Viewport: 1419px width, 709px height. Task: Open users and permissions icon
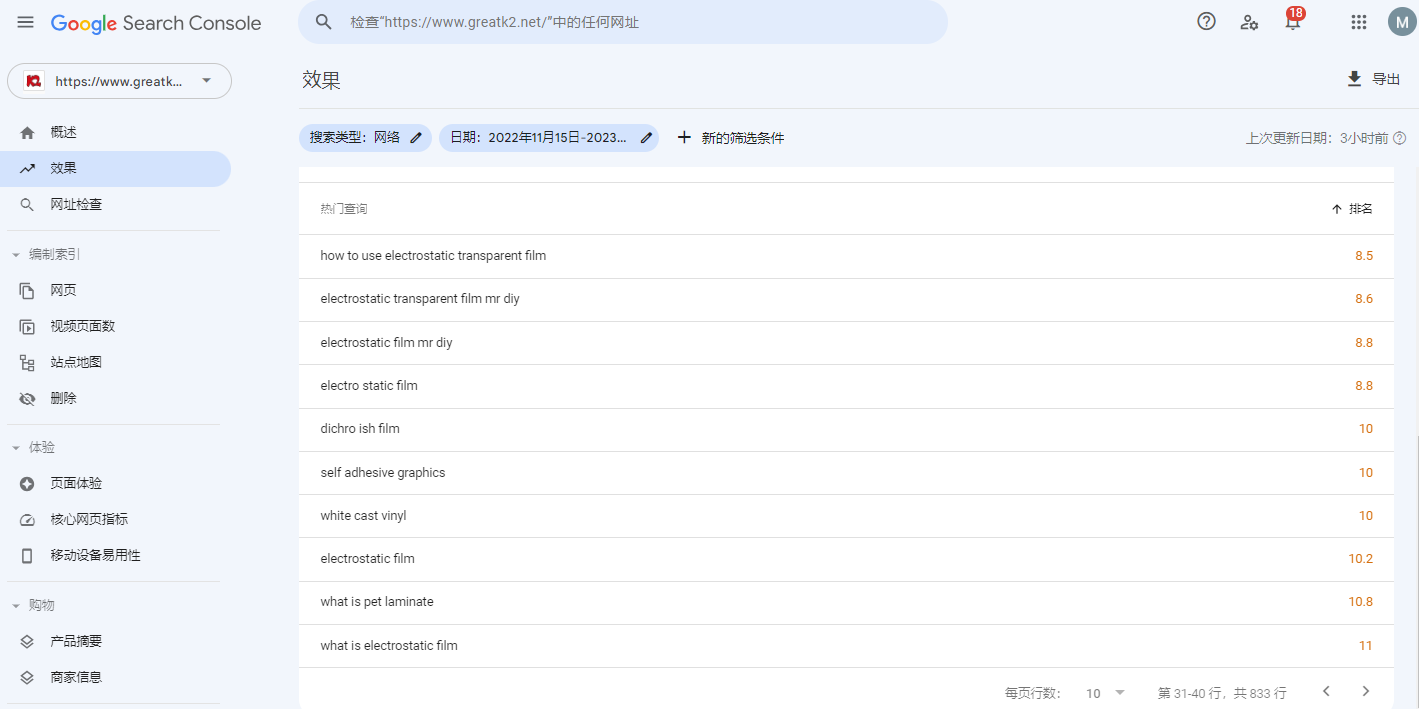[x=1249, y=22]
